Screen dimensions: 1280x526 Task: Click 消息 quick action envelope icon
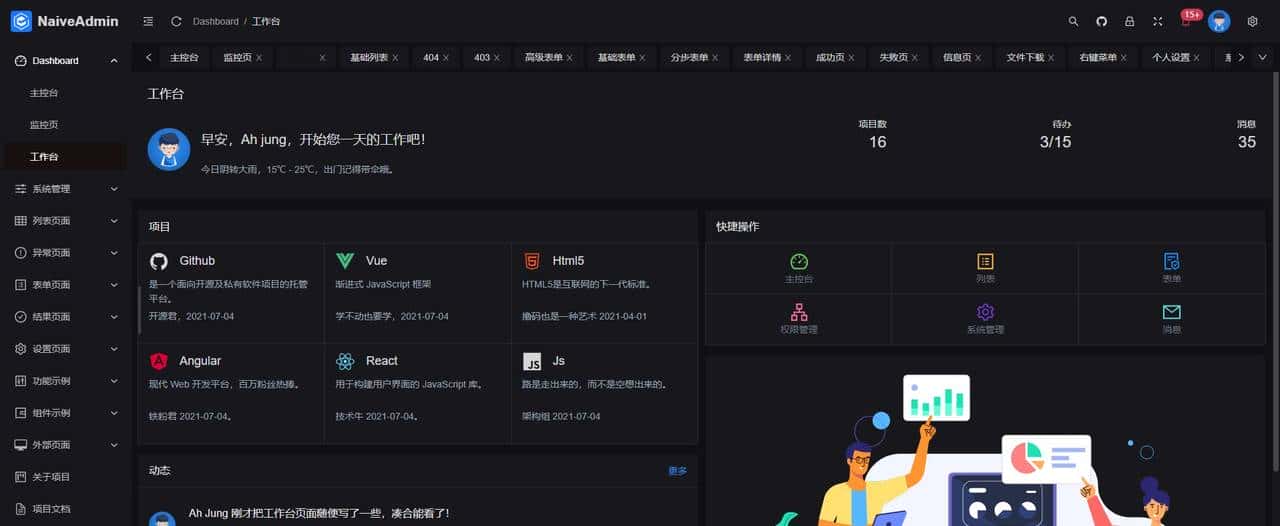[x=1172, y=311]
